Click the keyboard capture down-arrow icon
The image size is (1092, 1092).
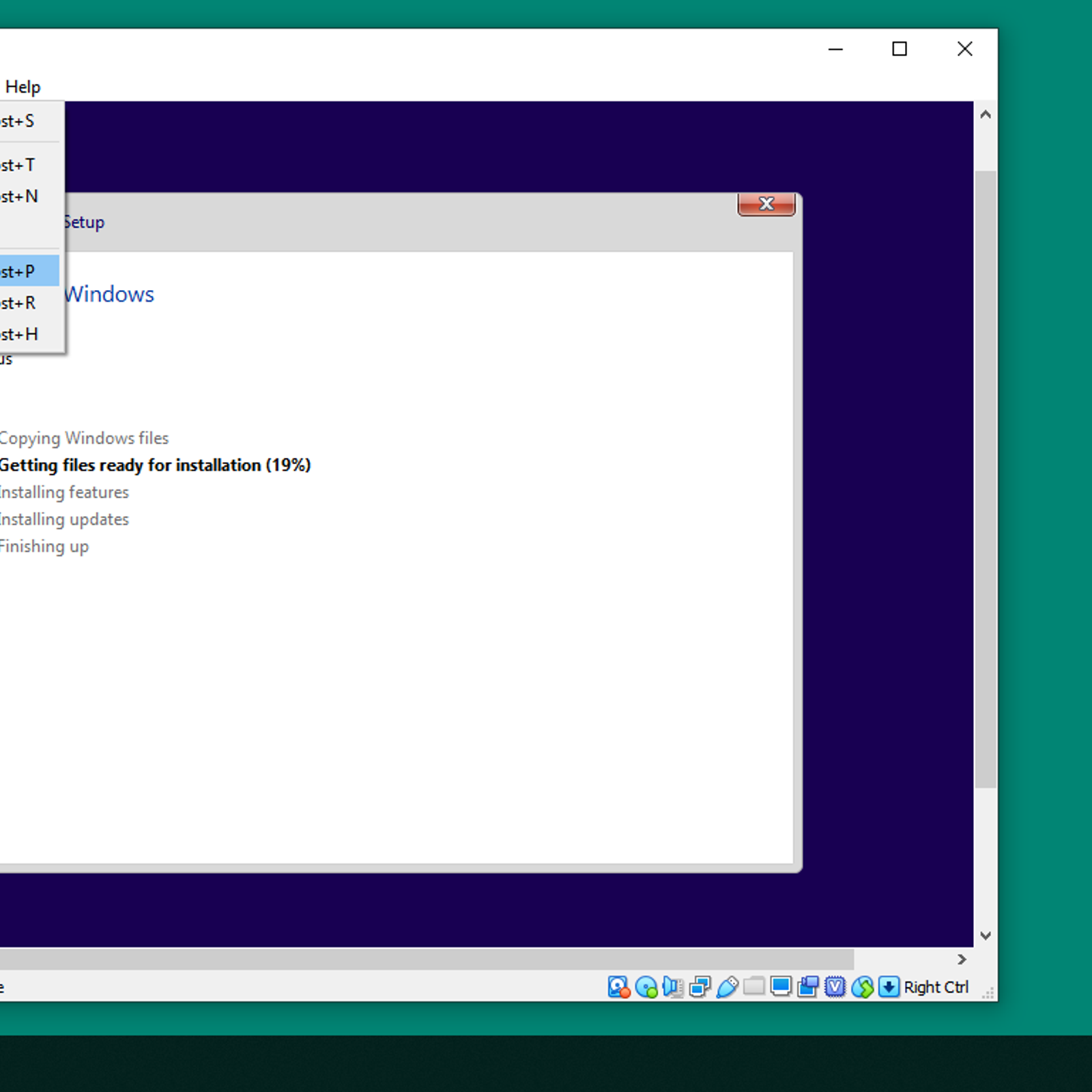tap(889, 987)
